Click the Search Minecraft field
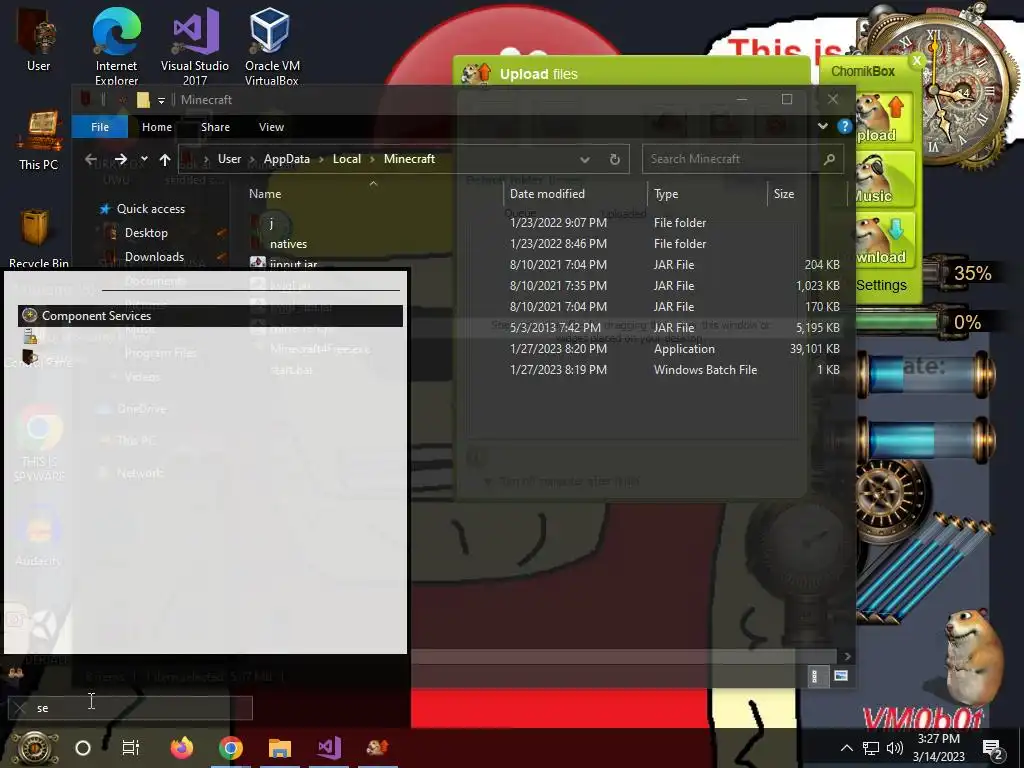This screenshot has height=768, width=1024. pos(743,159)
